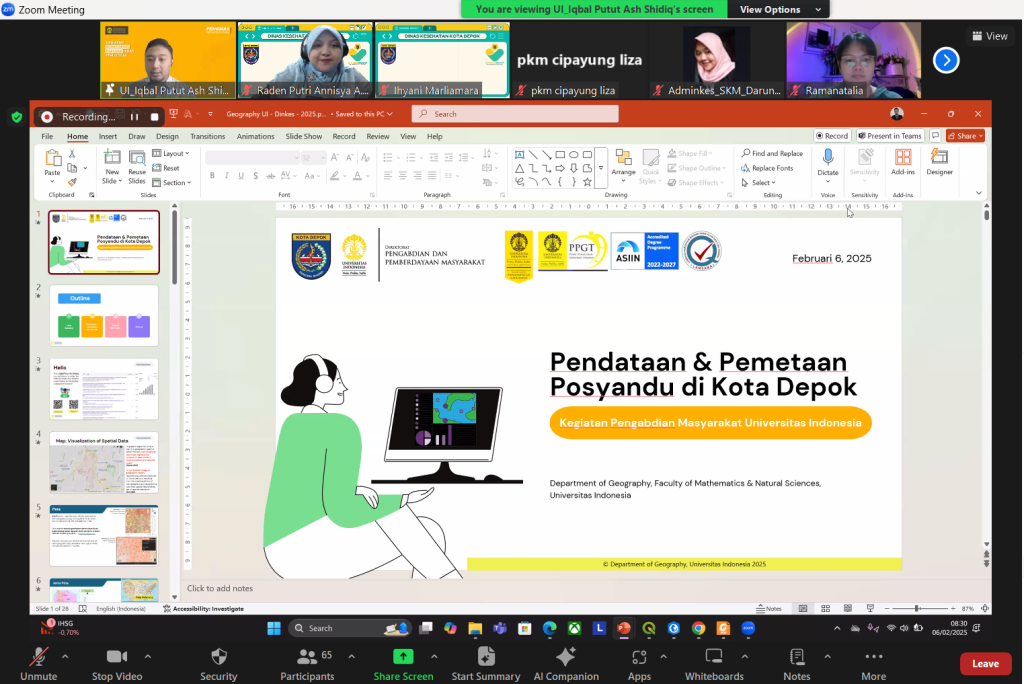This screenshot has height=684, width=1024.
Task: Pause the Zoom recording
Action: tap(134, 117)
